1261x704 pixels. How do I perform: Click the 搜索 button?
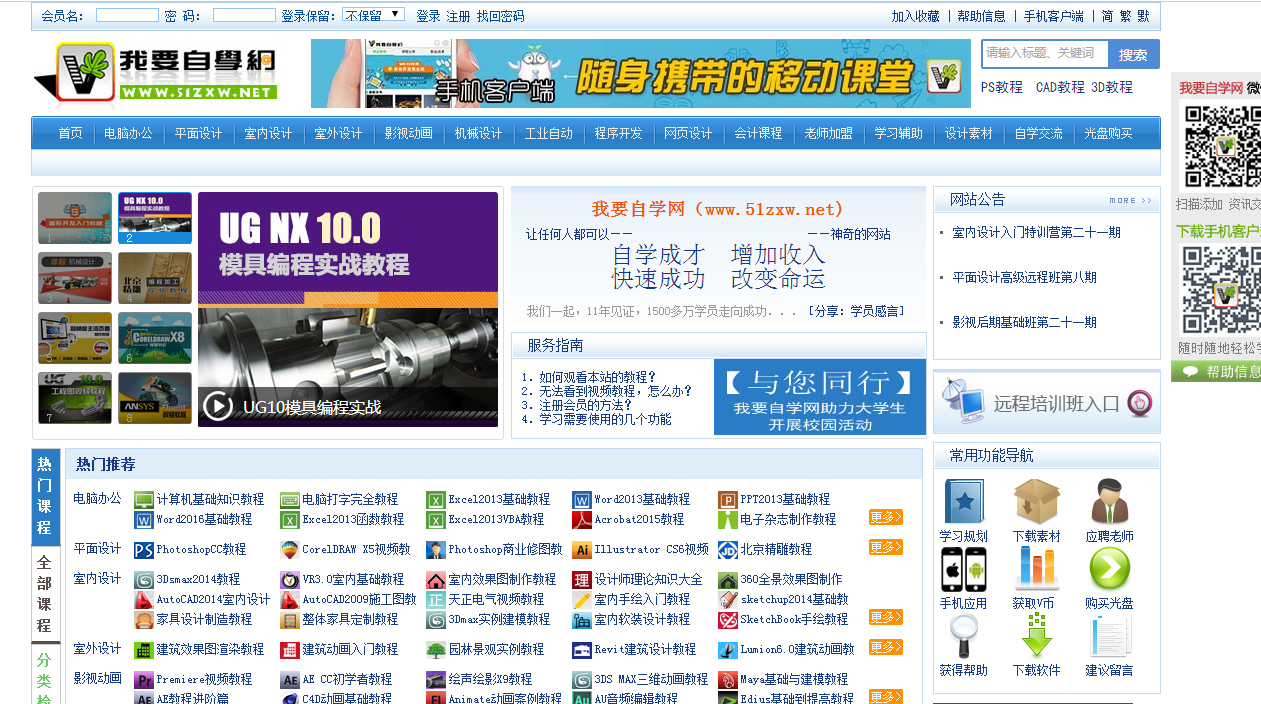[1133, 55]
